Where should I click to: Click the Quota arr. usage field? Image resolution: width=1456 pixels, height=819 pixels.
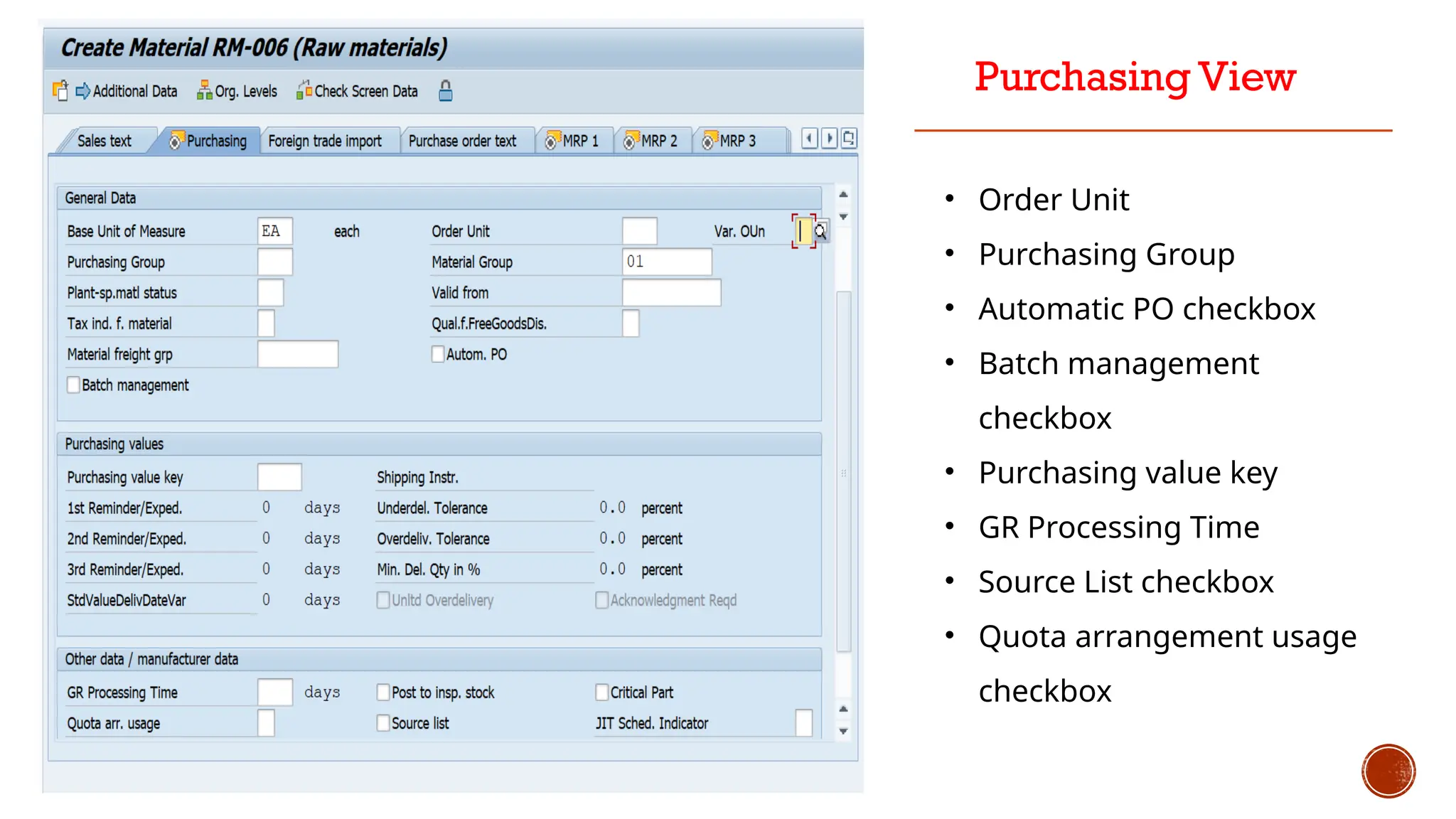[x=266, y=723]
